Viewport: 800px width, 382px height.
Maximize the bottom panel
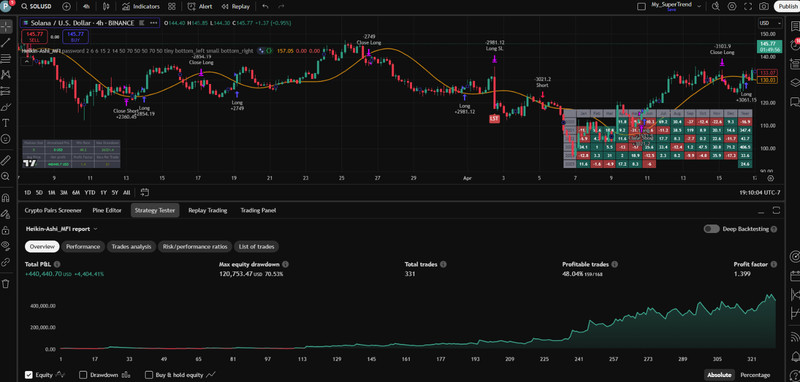[776, 210]
